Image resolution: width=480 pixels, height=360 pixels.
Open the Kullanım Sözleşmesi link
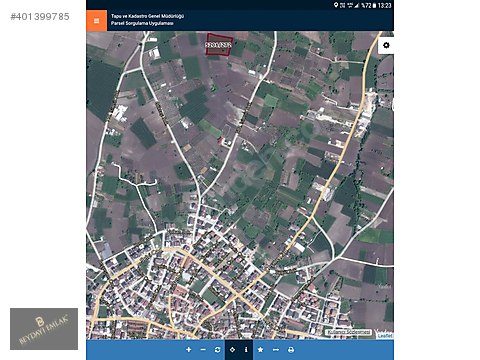tap(348, 332)
